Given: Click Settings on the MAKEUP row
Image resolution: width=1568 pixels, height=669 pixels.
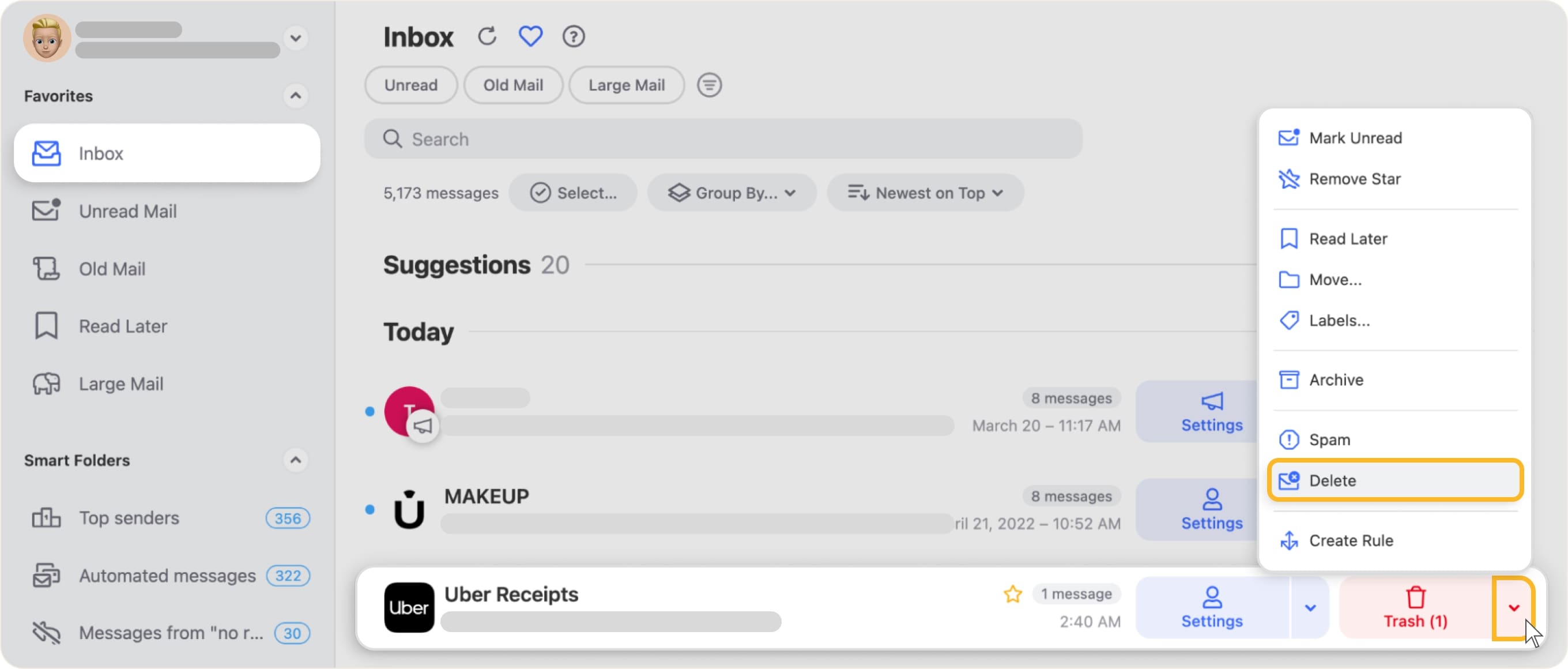Looking at the screenshot, I should pos(1211,509).
